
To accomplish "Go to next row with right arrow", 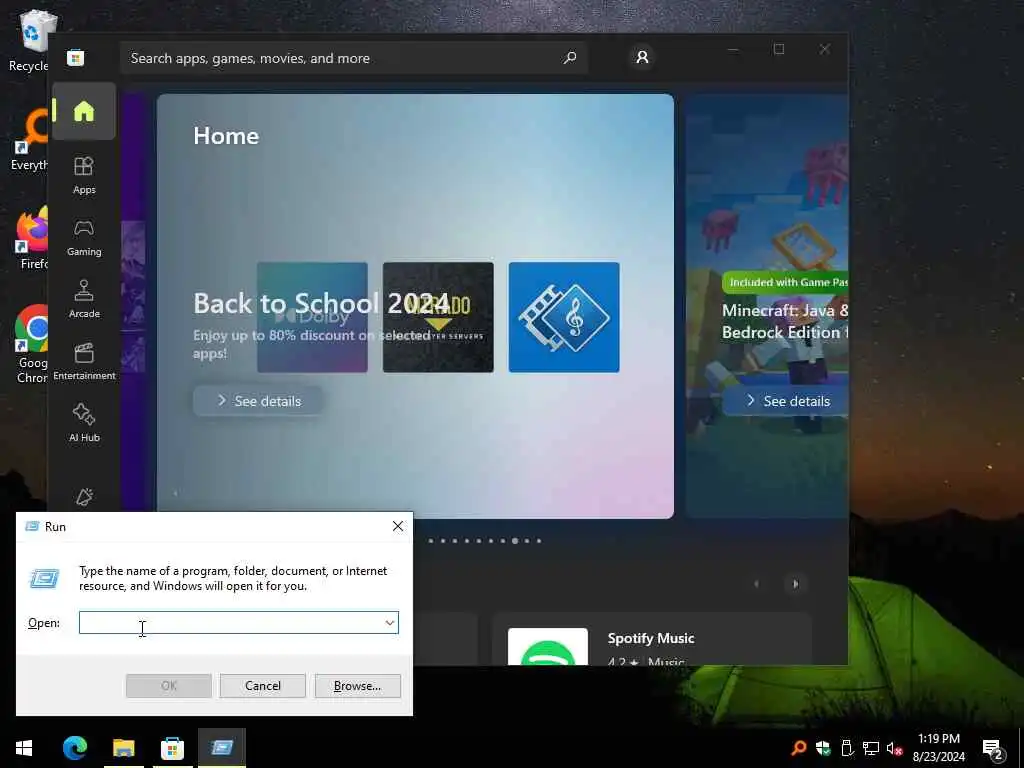I will pyautogui.click(x=795, y=584).
